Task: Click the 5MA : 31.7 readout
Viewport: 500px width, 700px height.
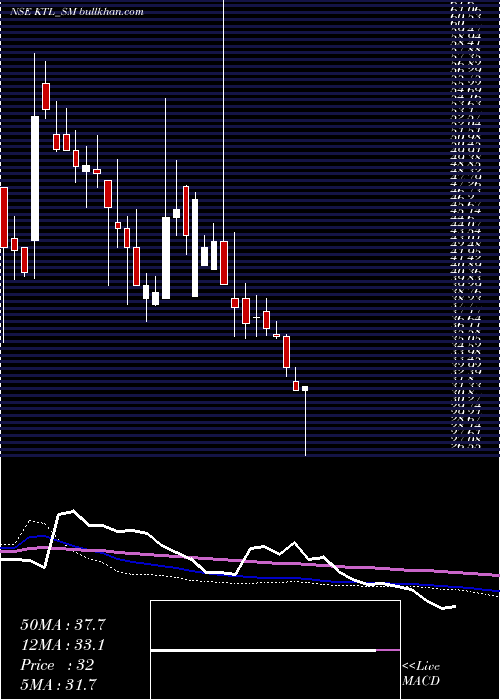Action: tap(58, 684)
